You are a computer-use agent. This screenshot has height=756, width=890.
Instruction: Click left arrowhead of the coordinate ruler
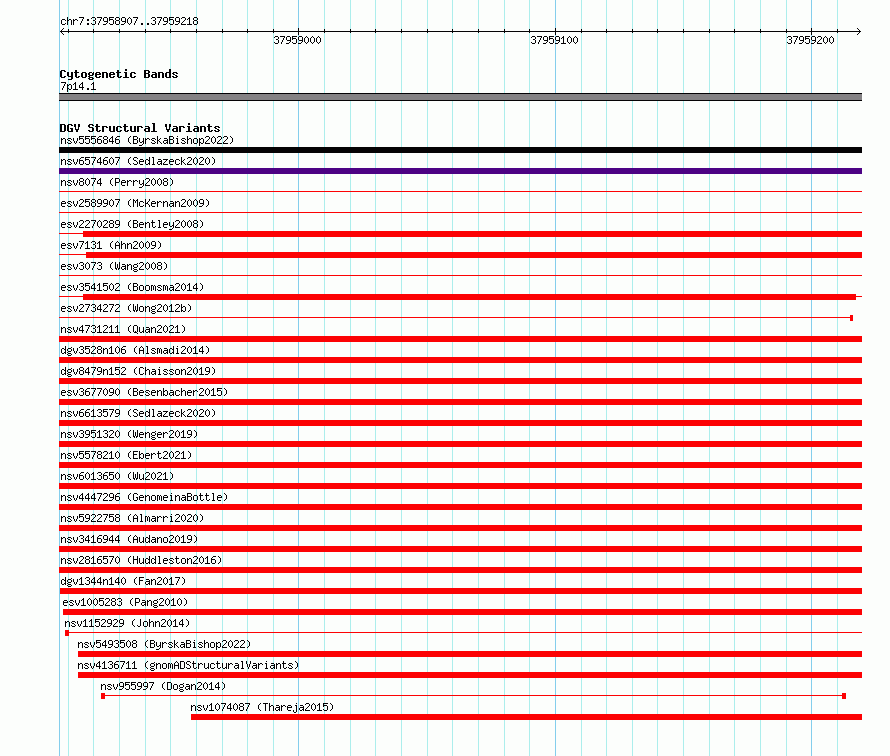tap(63, 31)
